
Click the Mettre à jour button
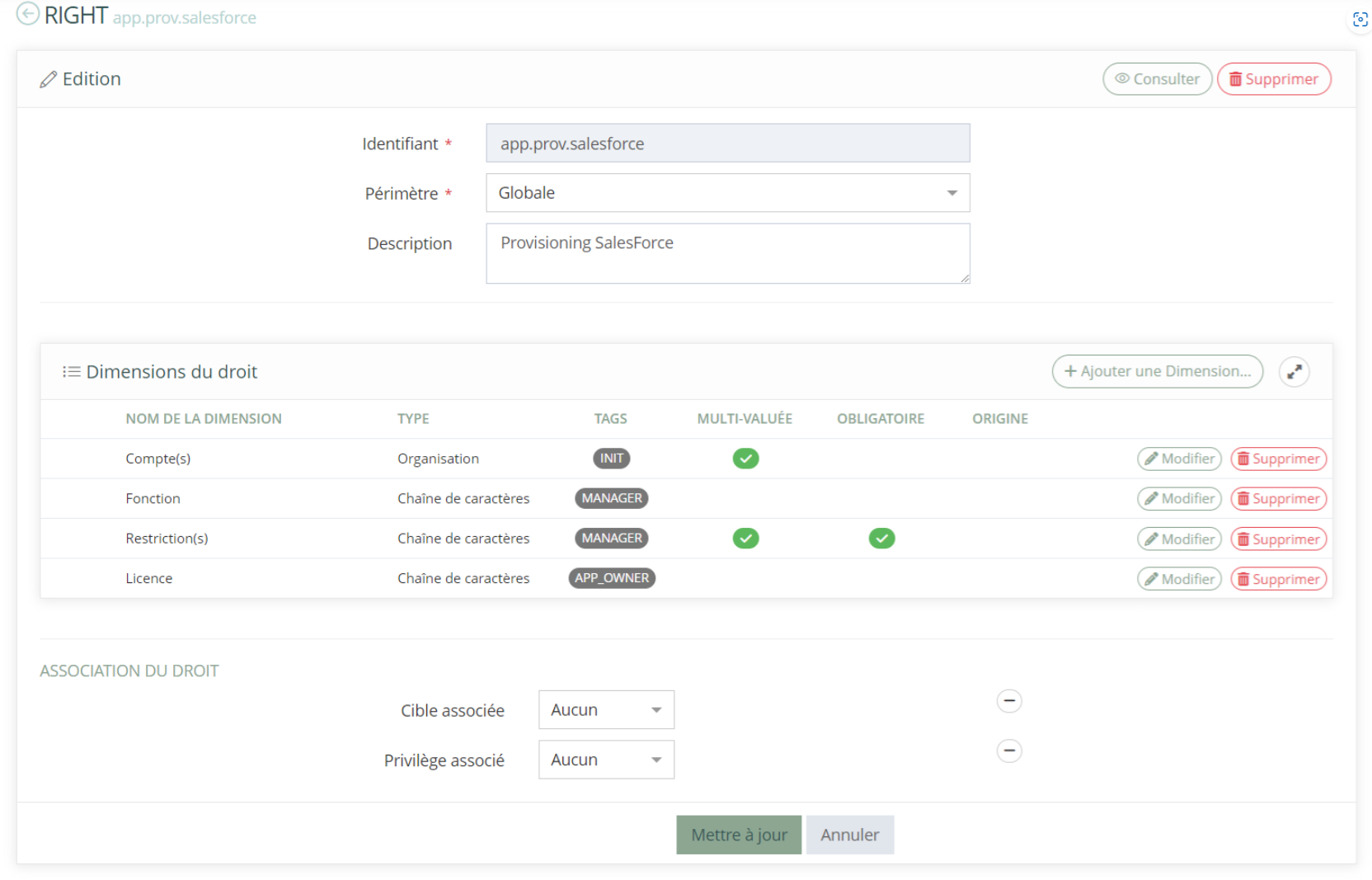coord(738,835)
